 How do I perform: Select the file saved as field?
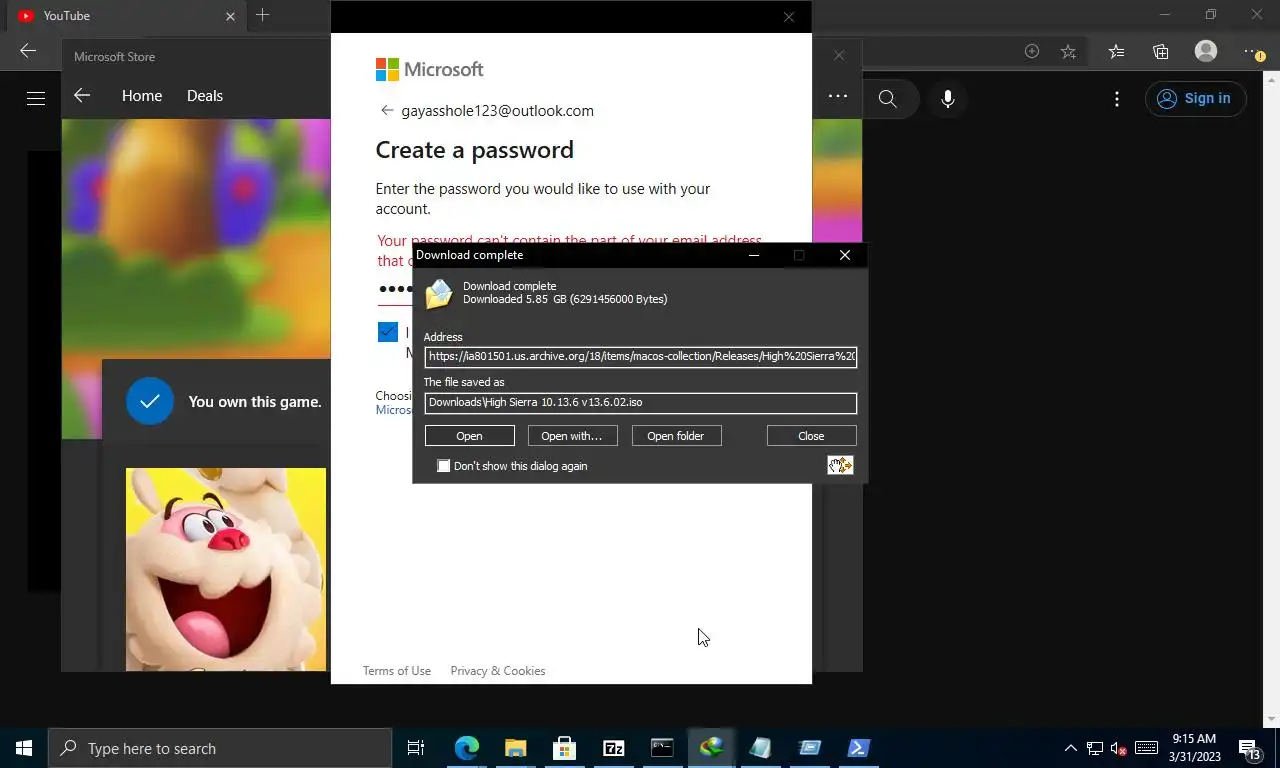[640, 402]
